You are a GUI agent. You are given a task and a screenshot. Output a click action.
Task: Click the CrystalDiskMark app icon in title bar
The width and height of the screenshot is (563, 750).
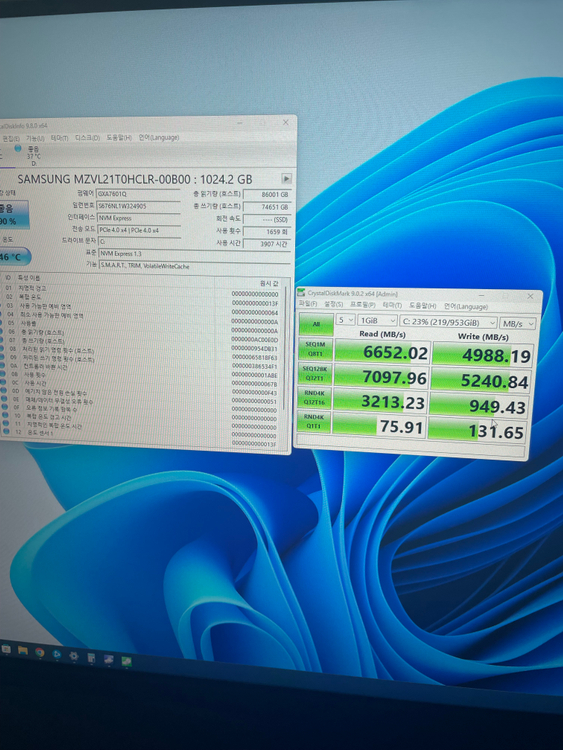tap(301, 292)
